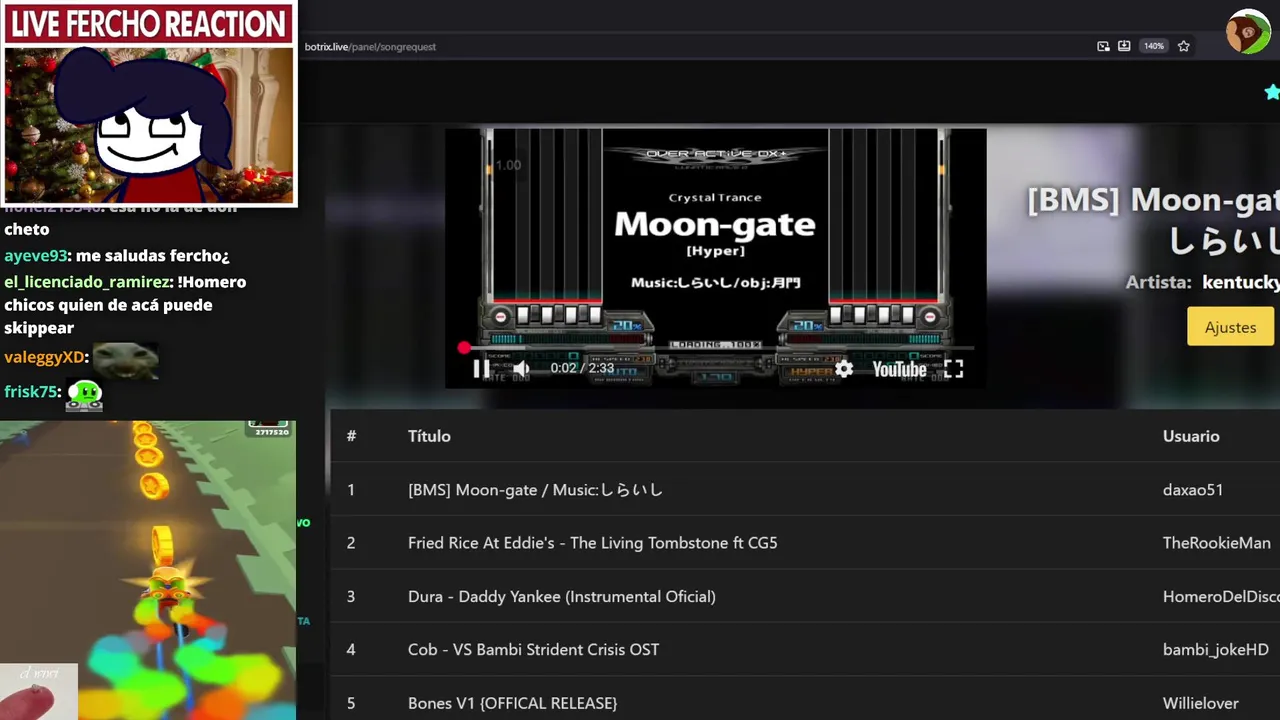Open YouTube player settings gear
Image resolution: width=1280 pixels, height=720 pixels.
click(x=844, y=369)
